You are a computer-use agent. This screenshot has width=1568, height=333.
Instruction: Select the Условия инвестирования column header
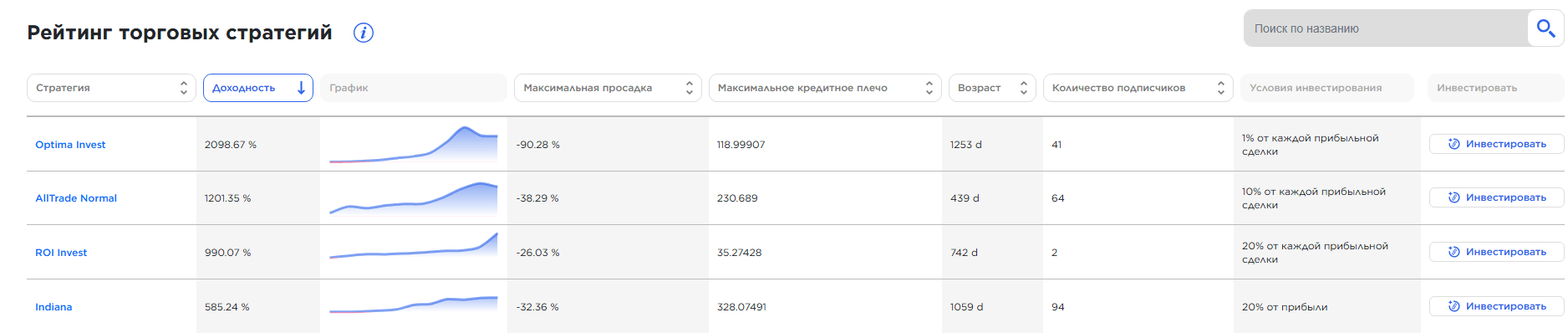point(1327,88)
